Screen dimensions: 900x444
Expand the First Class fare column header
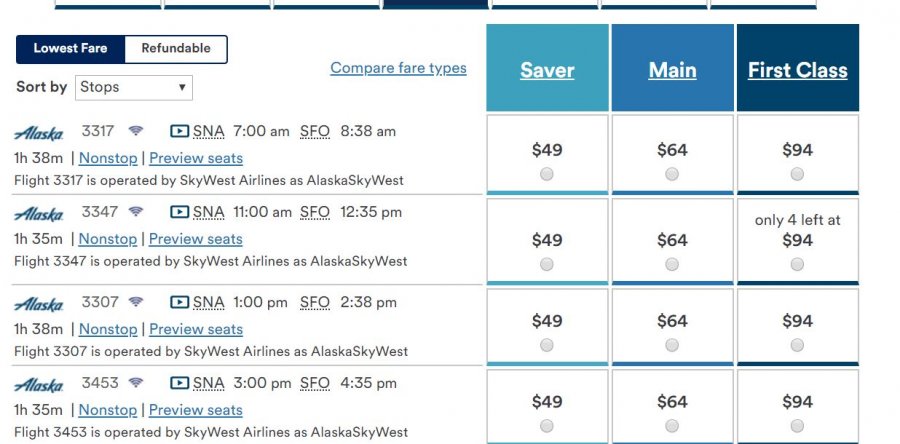click(797, 70)
